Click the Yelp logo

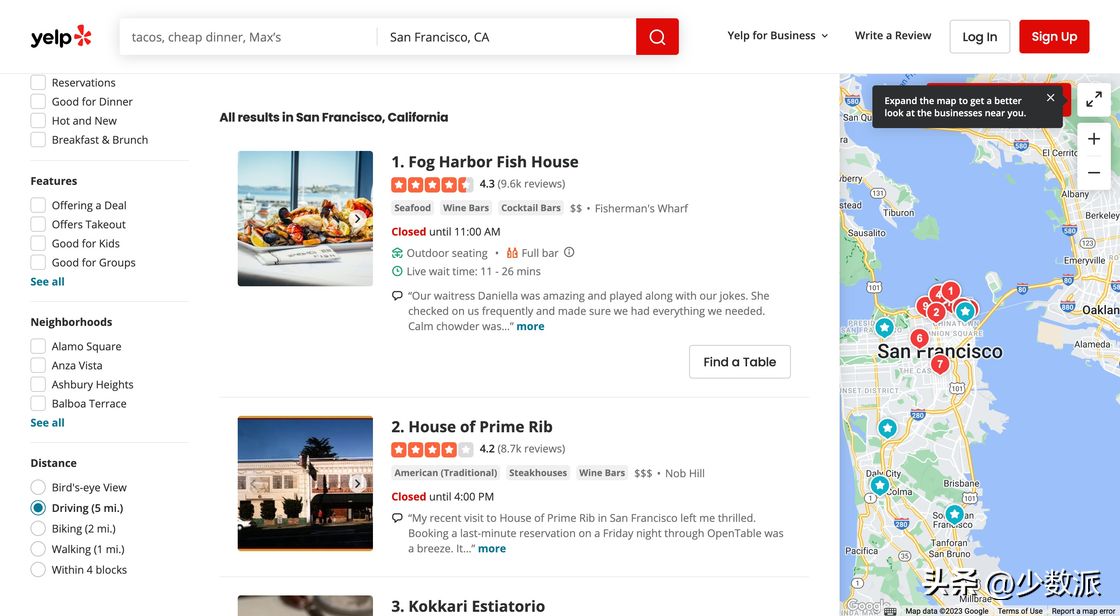point(61,37)
